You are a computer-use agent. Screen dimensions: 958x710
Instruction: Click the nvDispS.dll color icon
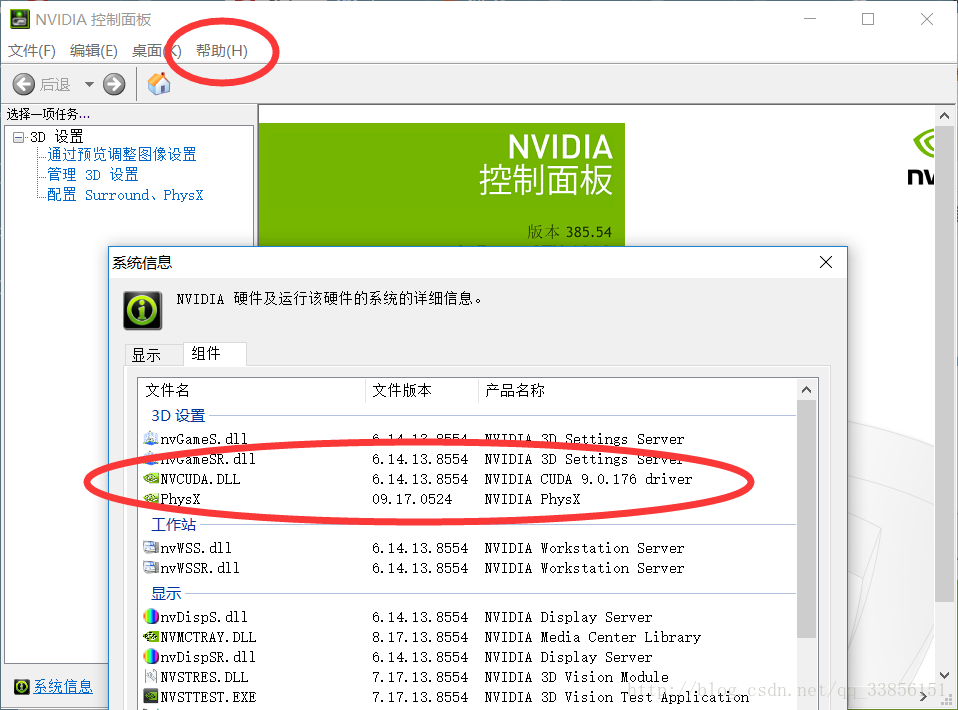[x=150, y=617]
